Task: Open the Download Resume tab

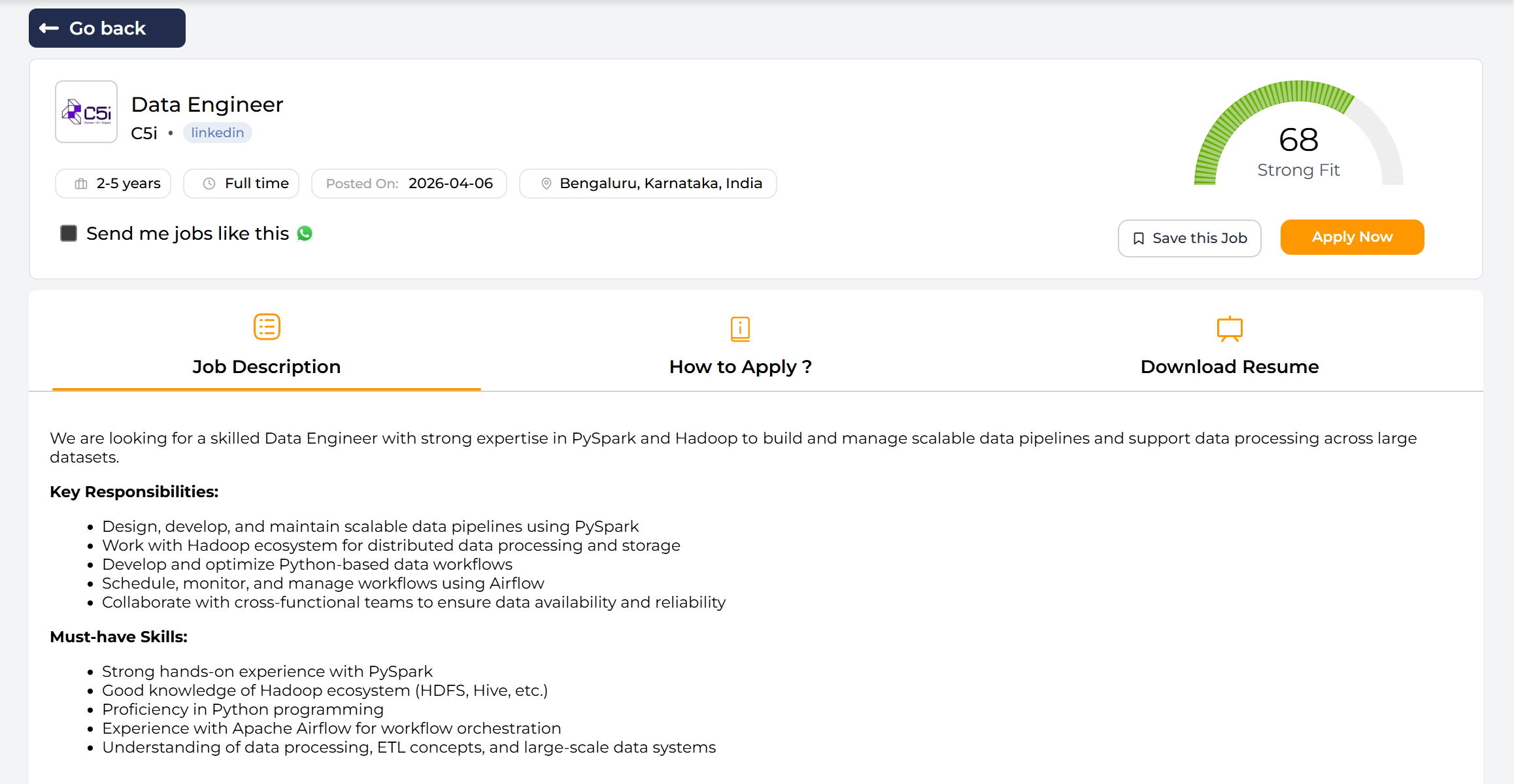Action: [x=1229, y=367]
